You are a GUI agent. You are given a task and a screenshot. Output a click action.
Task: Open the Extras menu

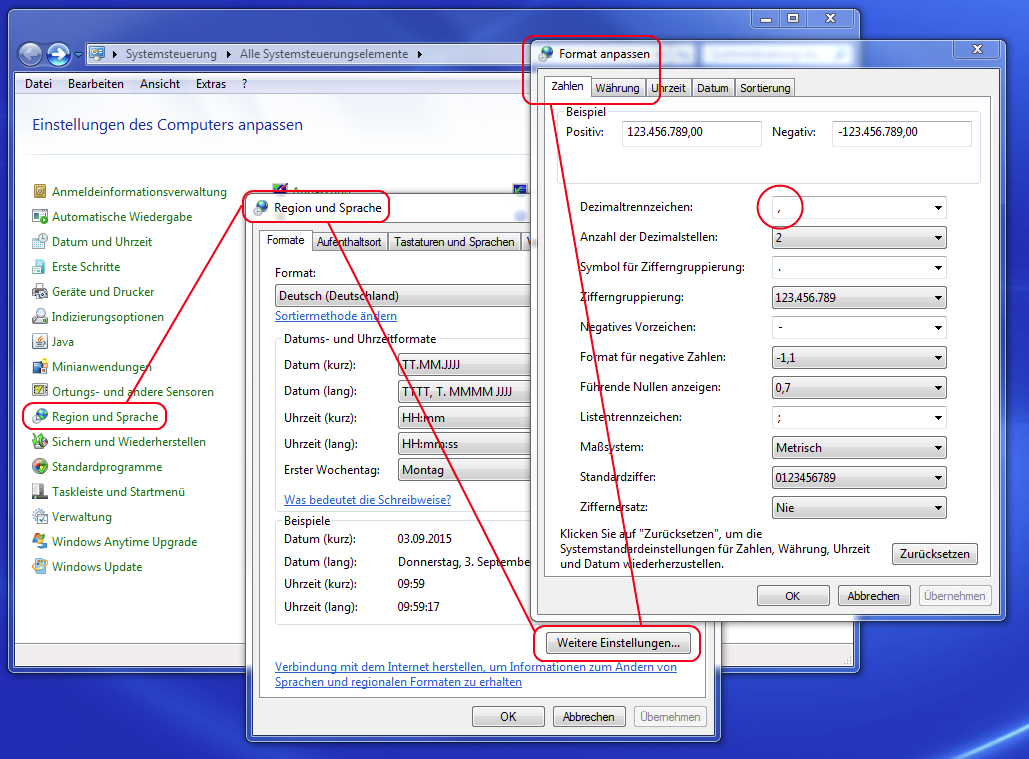211,84
